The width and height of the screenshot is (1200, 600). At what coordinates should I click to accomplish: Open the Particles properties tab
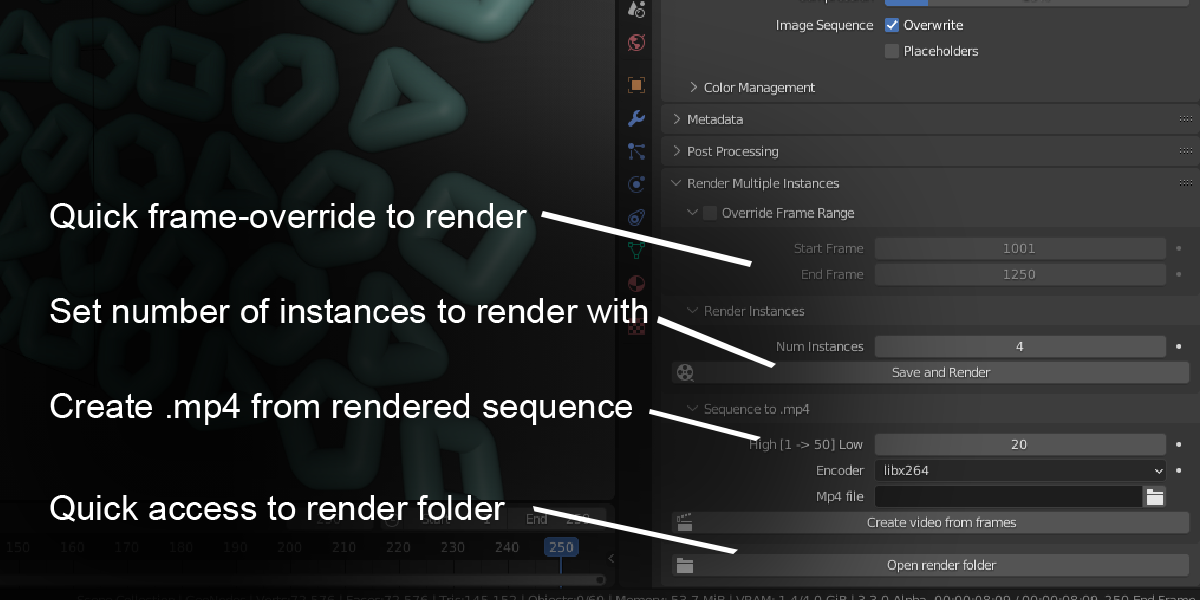(636, 152)
